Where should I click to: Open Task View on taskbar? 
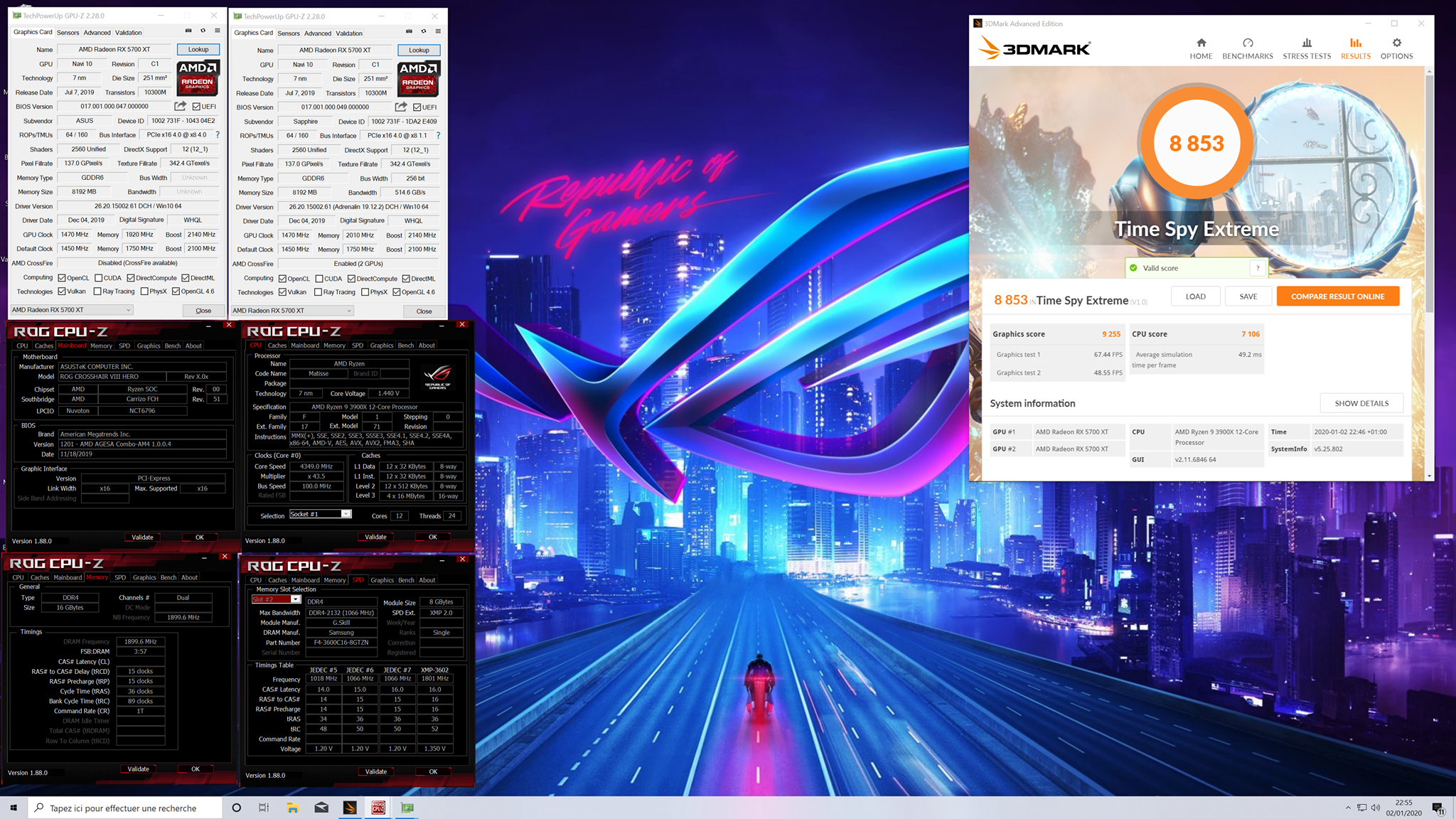[x=264, y=808]
